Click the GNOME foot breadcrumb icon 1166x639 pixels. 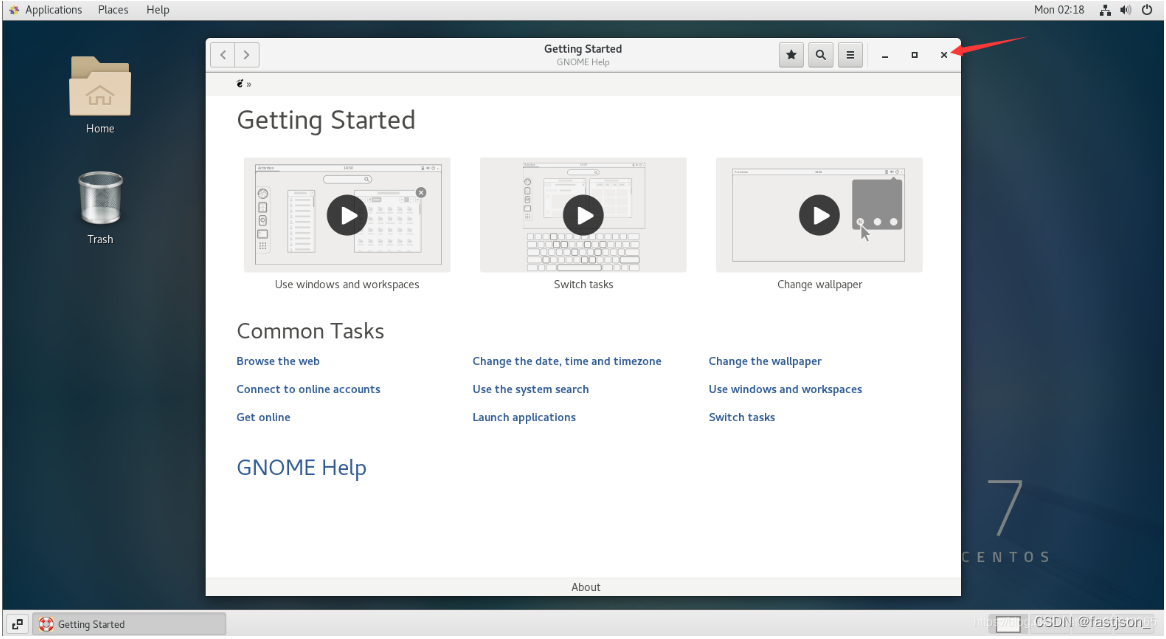240,83
